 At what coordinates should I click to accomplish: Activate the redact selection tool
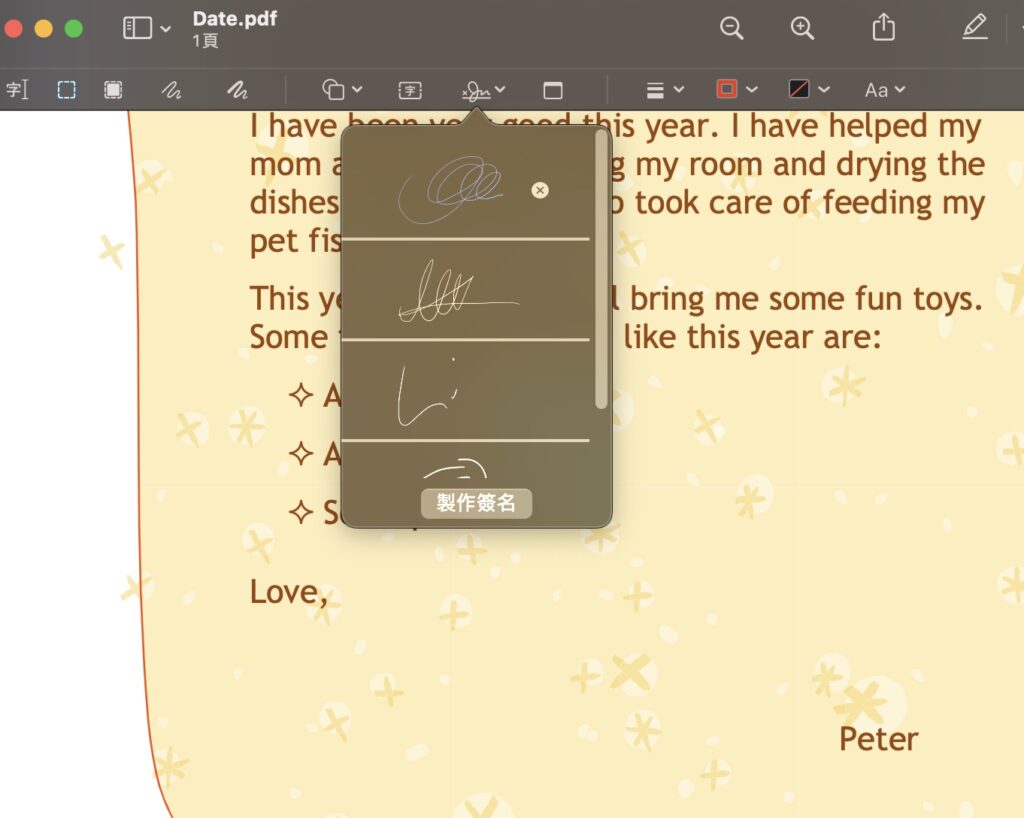114,90
